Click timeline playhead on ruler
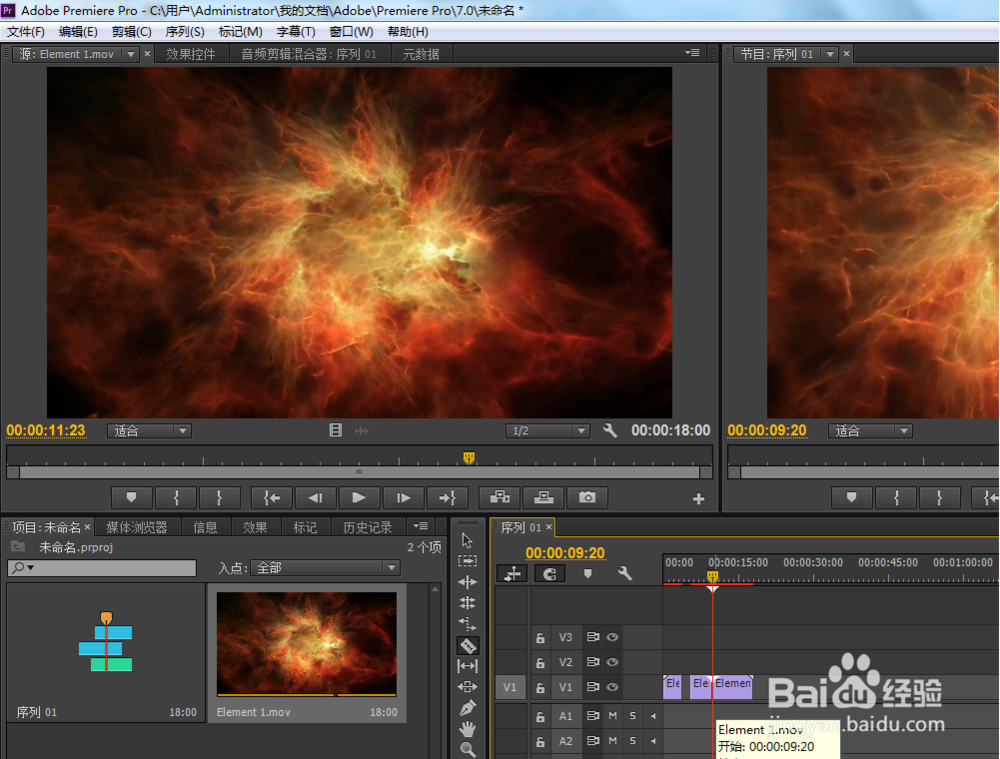1000x759 pixels. click(x=712, y=577)
